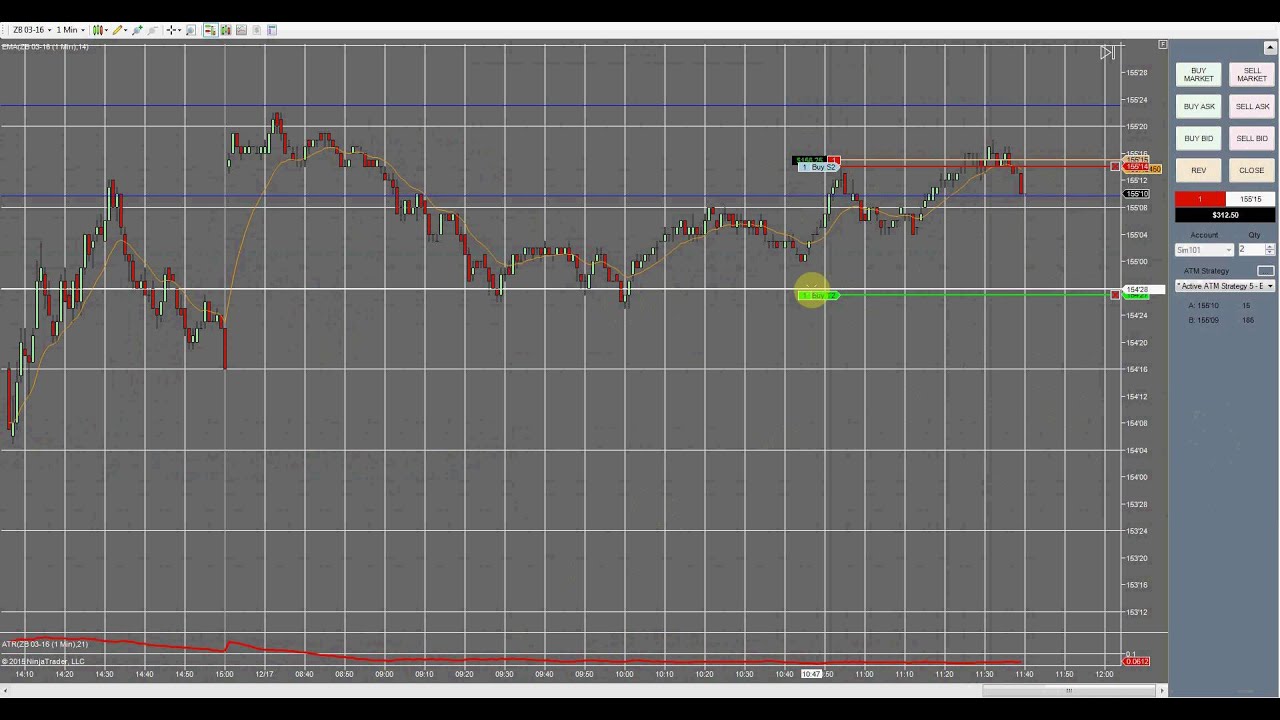The height and width of the screenshot is (720, 1280).
Task: Click the BUY BID button
Action: (x=1198, y=139)
